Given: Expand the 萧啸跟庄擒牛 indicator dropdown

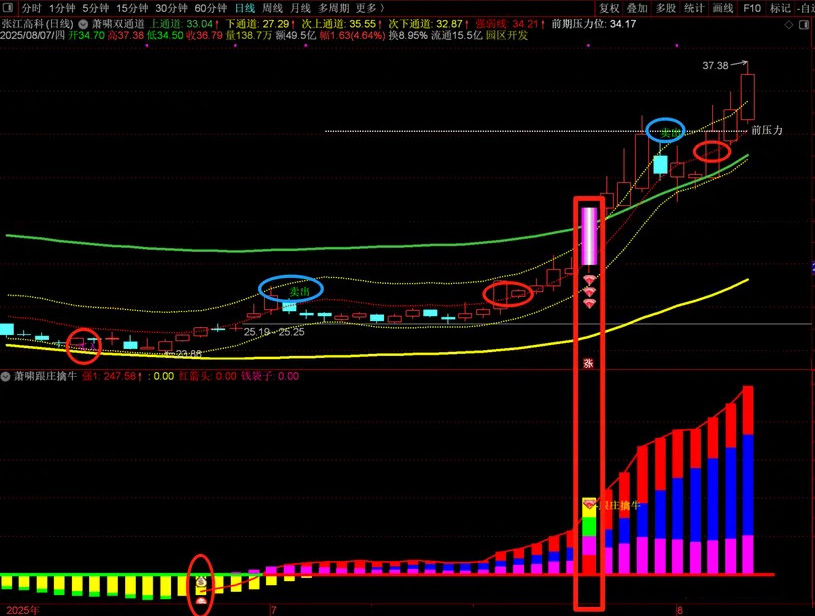Looking at the screenshot, I should point(7,376).
